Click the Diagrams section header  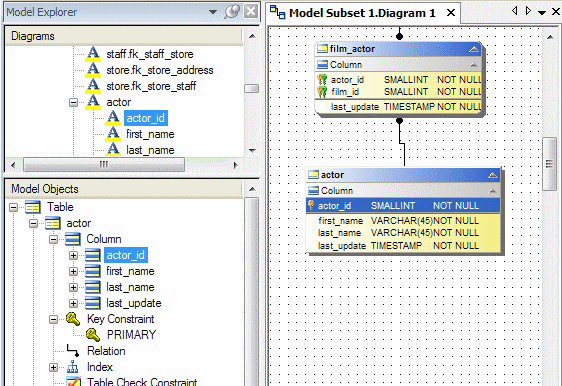[124, 36]
